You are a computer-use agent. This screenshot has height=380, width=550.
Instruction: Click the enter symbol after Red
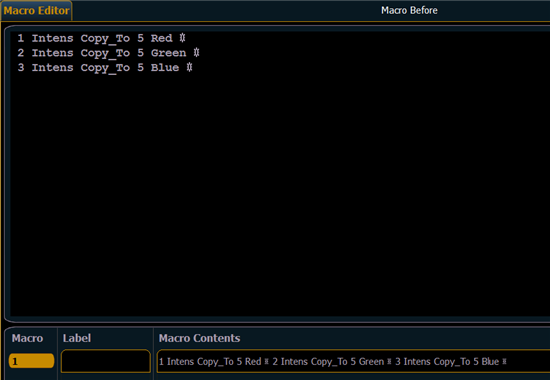(x=182, y=38)
